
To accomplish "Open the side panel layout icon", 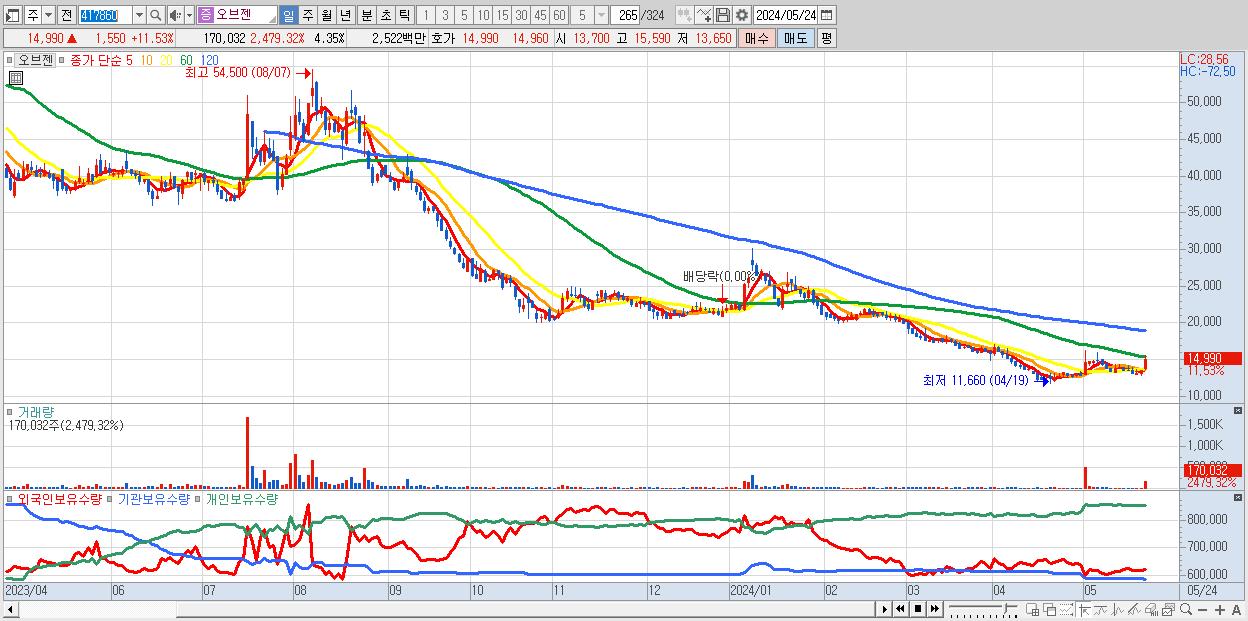I will (14, 15).
